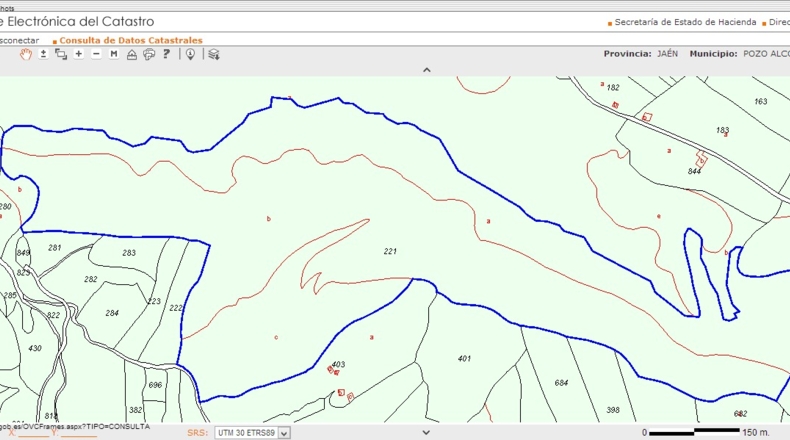Zoom out with the minus button

(96, 54)
